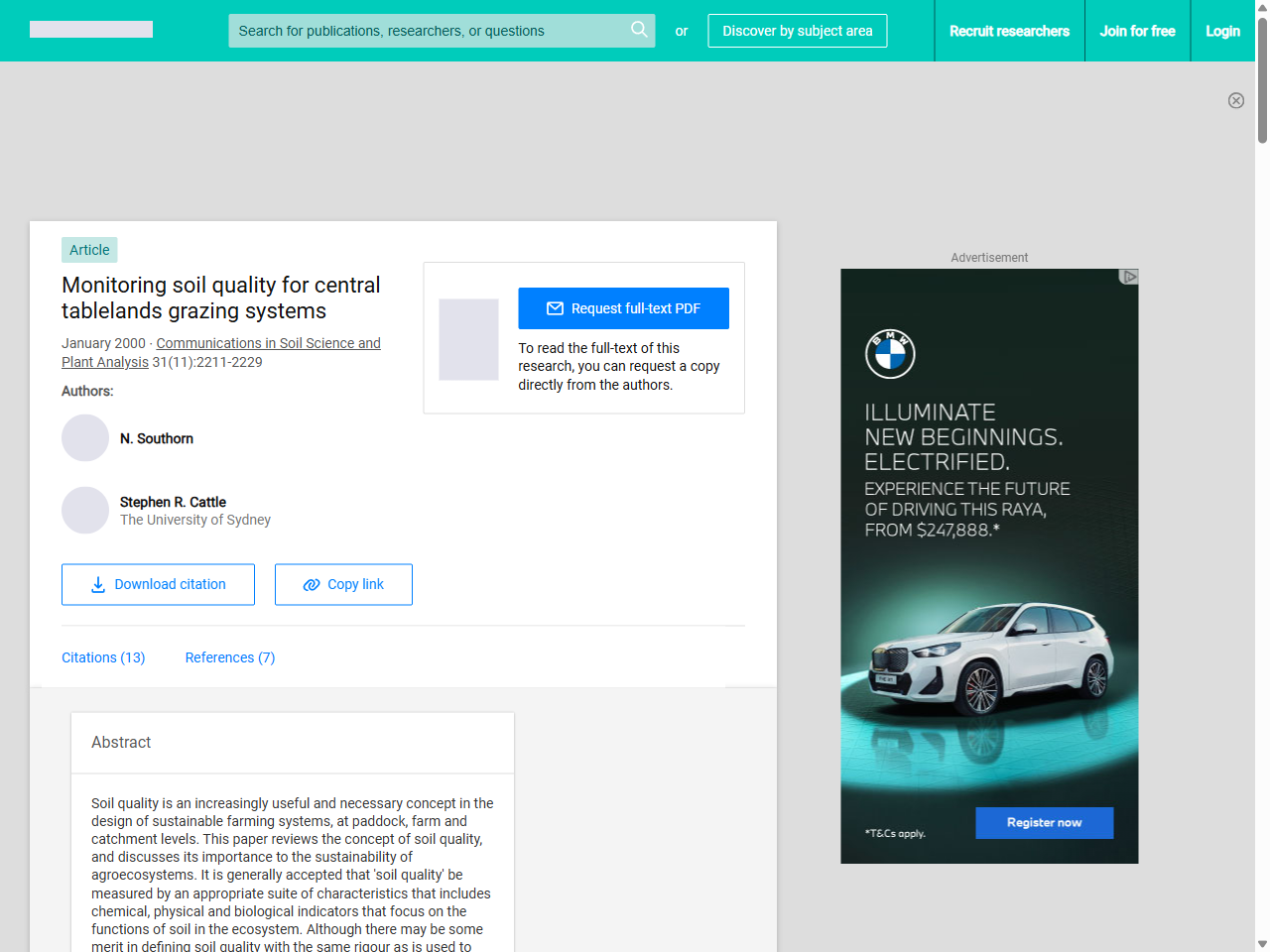The width and height of the screenshot is (1270, 952).
Task: Click N. Southorn's avatar circle
Action: coord(85,437)
